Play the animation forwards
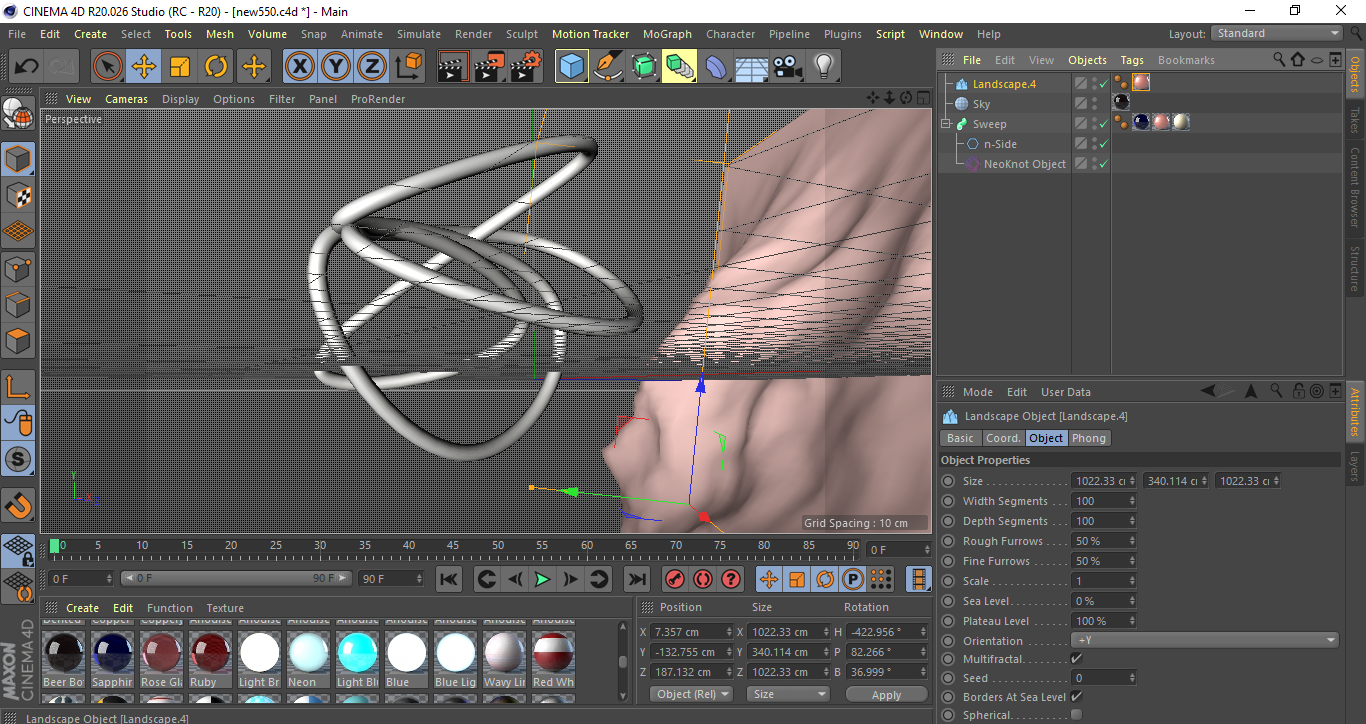The width and height of the screenshot is (1366, 724). (542, 579)
